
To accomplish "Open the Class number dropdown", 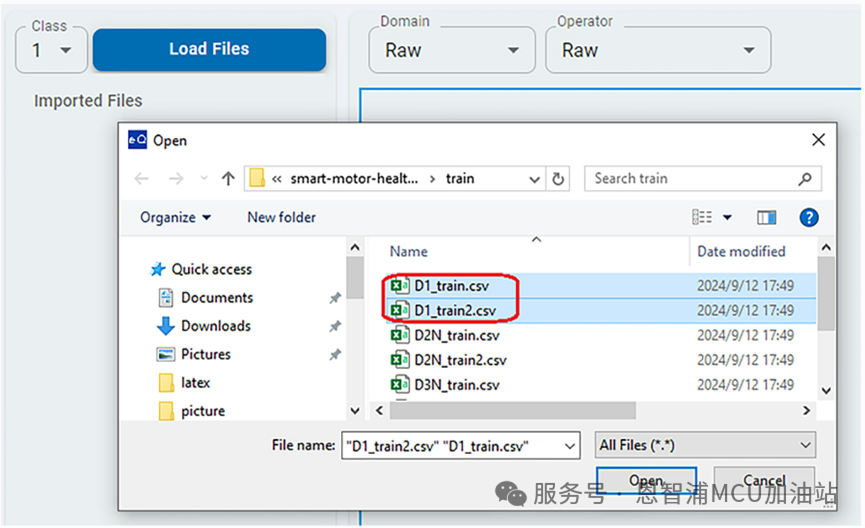I will pyautogui.click(x=52, y=50).
